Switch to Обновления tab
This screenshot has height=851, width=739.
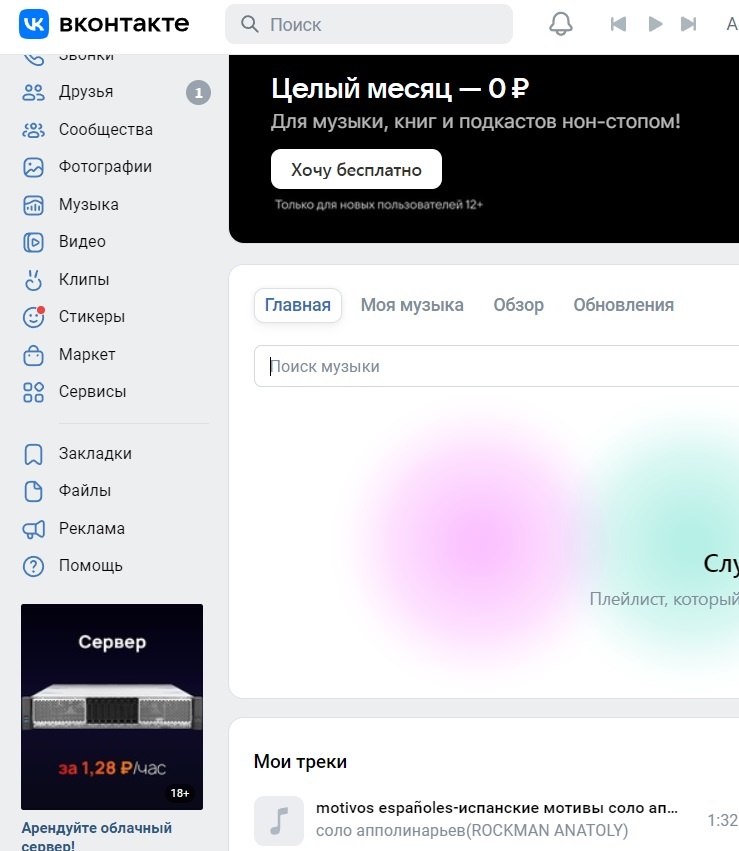[623, 305]
